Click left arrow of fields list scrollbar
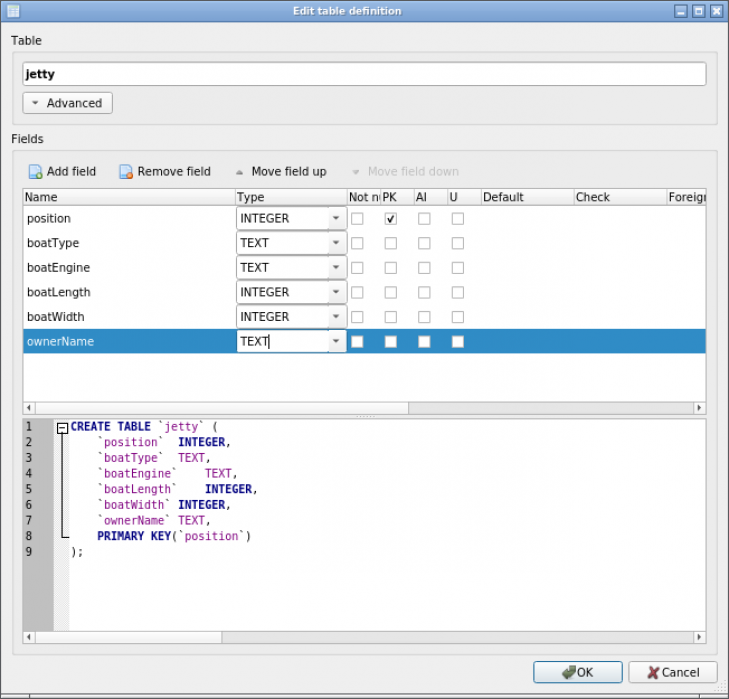The width and height of the screenshot is (729, 699). [x=29, y=408]
